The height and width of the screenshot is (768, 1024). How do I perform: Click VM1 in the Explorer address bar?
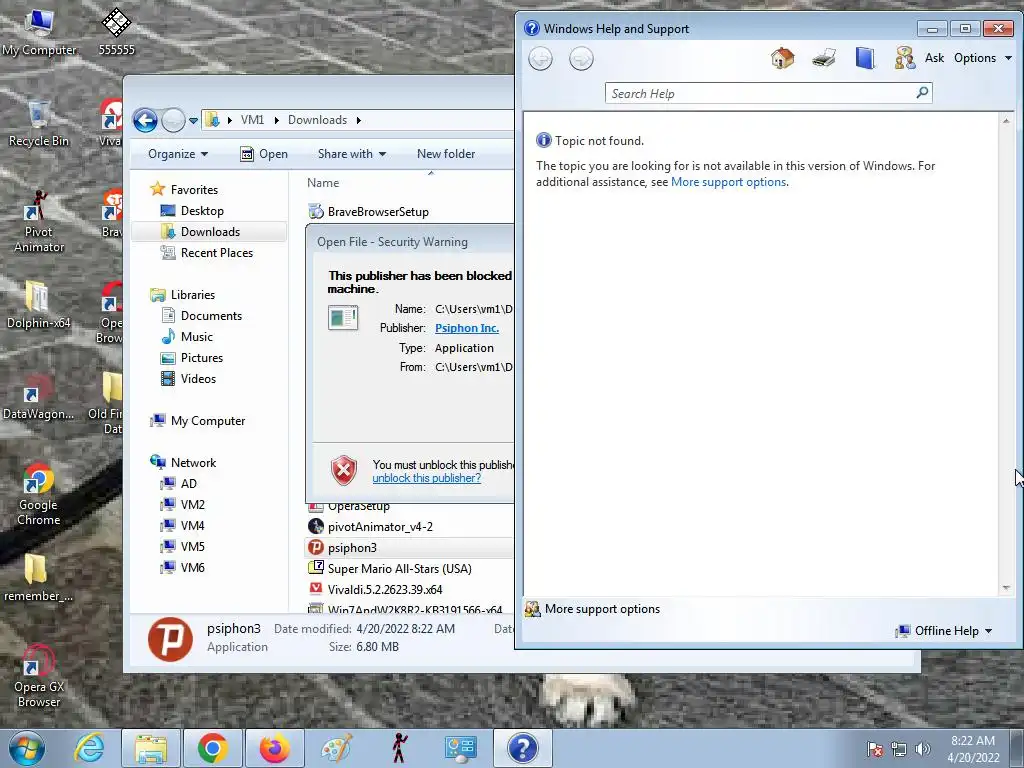[252, 120]
